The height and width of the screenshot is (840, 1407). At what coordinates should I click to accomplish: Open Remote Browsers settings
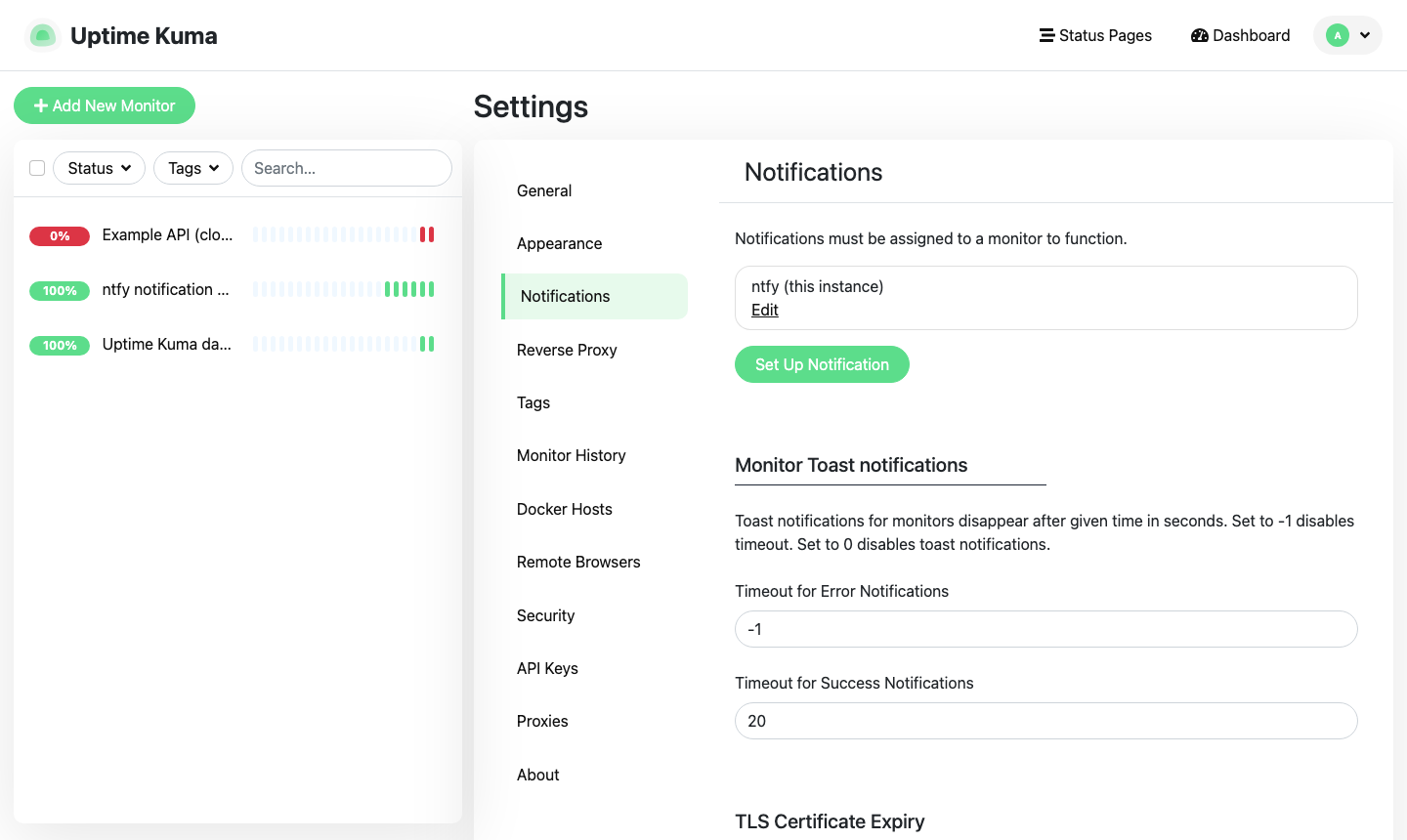[594, 562]
